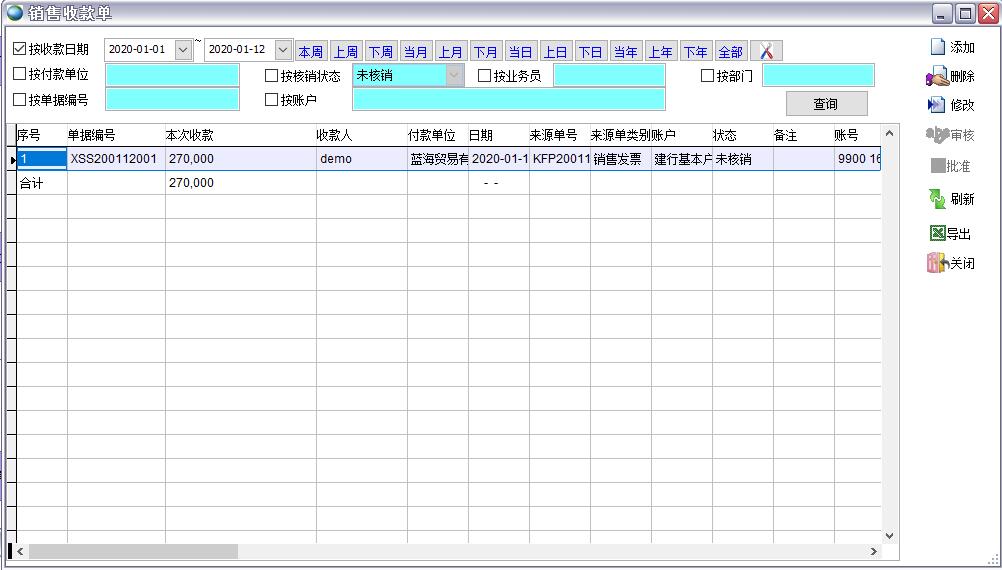Open the start date 2020-01-01 dropdown
Viewport: 1002px width, 570px height.
183,49
